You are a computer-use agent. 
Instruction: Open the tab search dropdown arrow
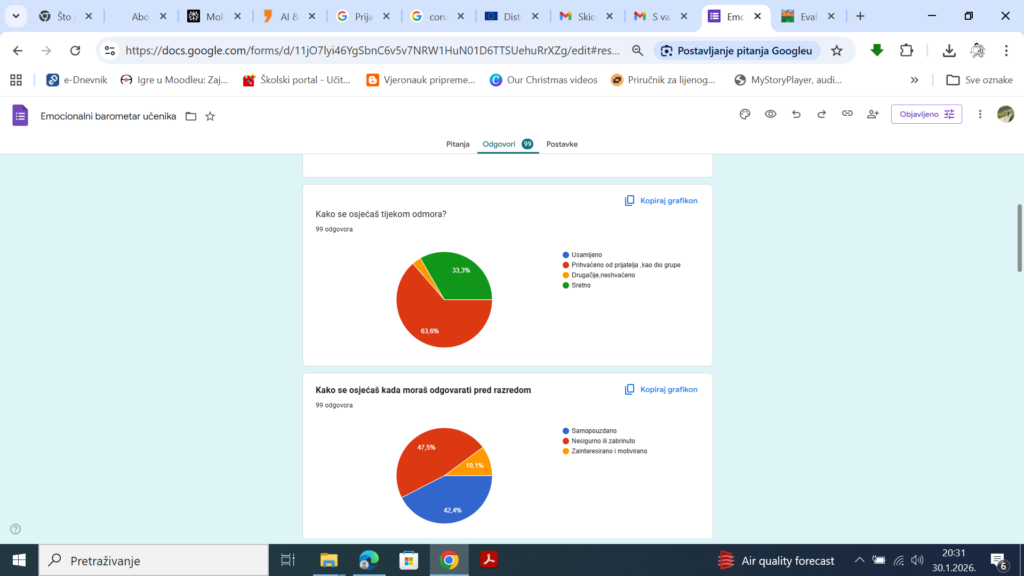[16, 16]
